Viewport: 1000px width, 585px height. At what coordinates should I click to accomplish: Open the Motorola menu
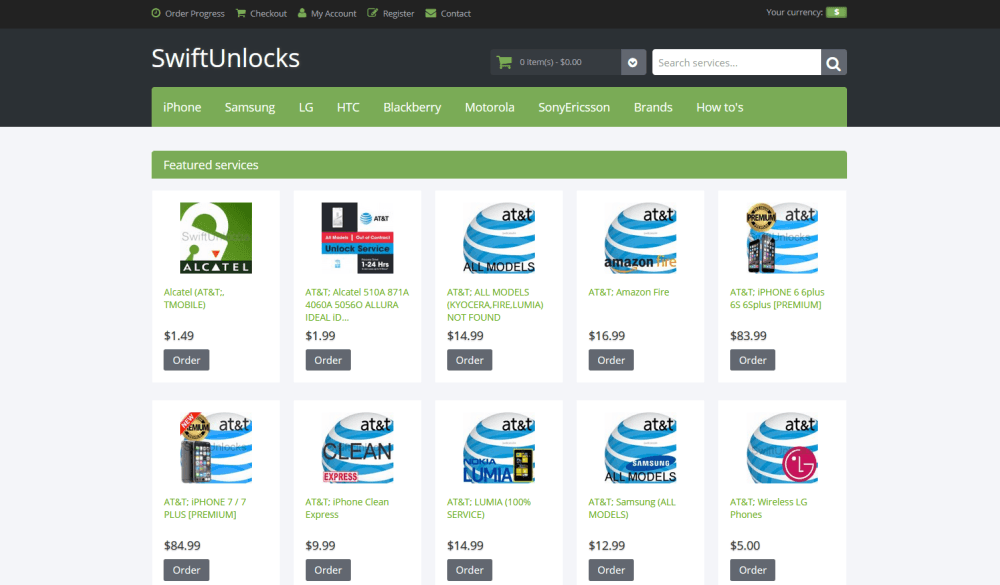tap(490, 107)
